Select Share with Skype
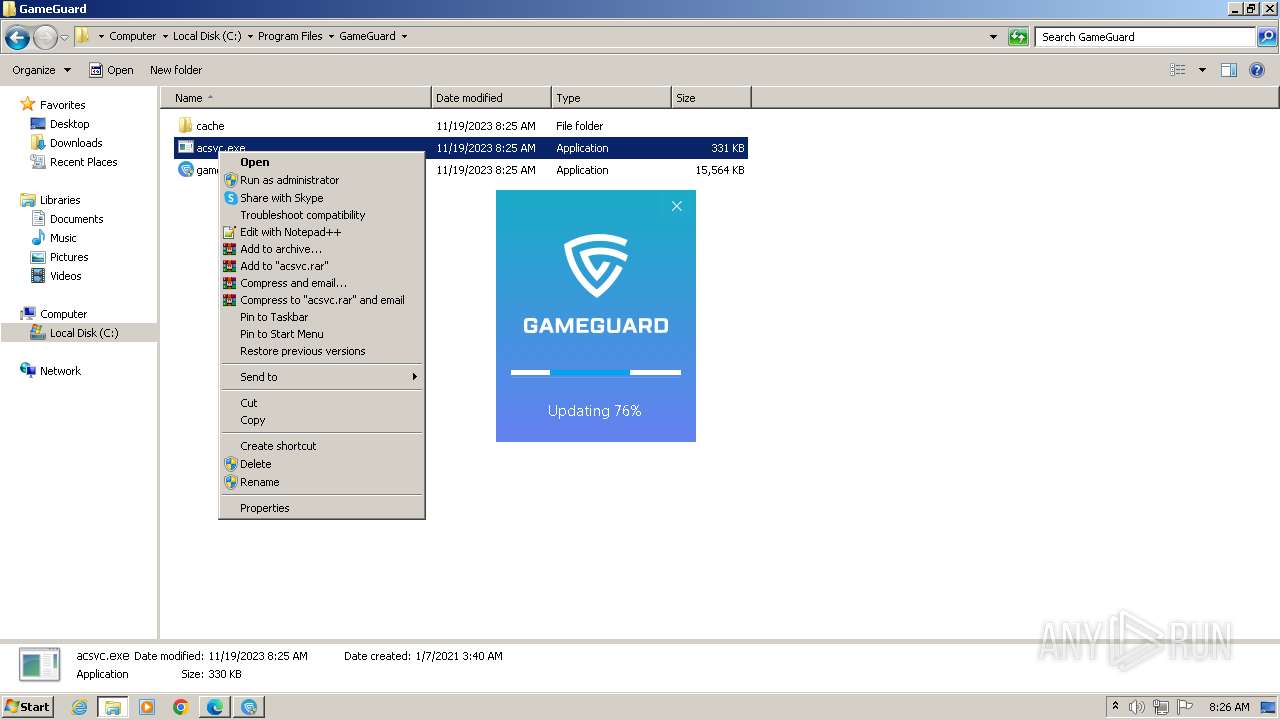Viewport: 1280px width, 720px height. (322, 198)
